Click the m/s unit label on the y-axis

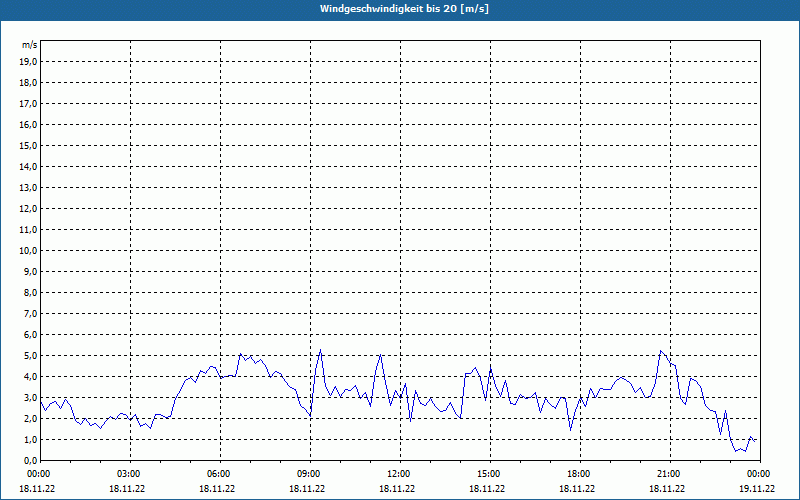(x=30, y=45)
